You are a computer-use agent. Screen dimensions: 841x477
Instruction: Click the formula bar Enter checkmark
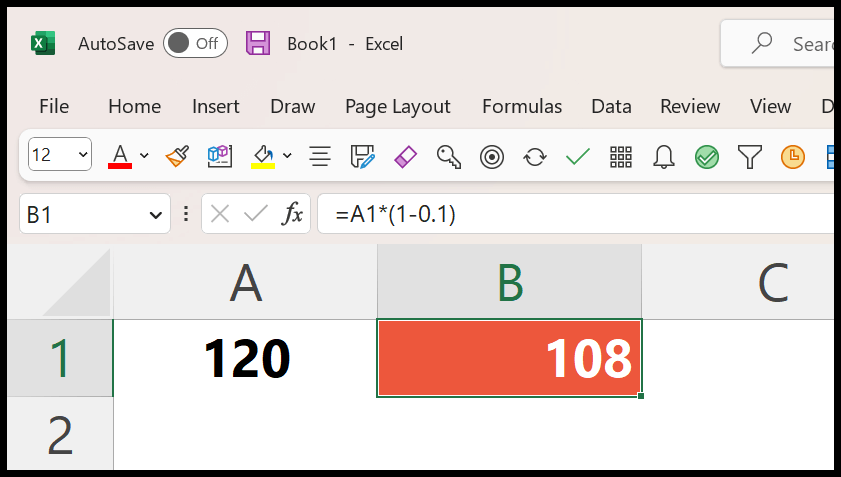256,215
